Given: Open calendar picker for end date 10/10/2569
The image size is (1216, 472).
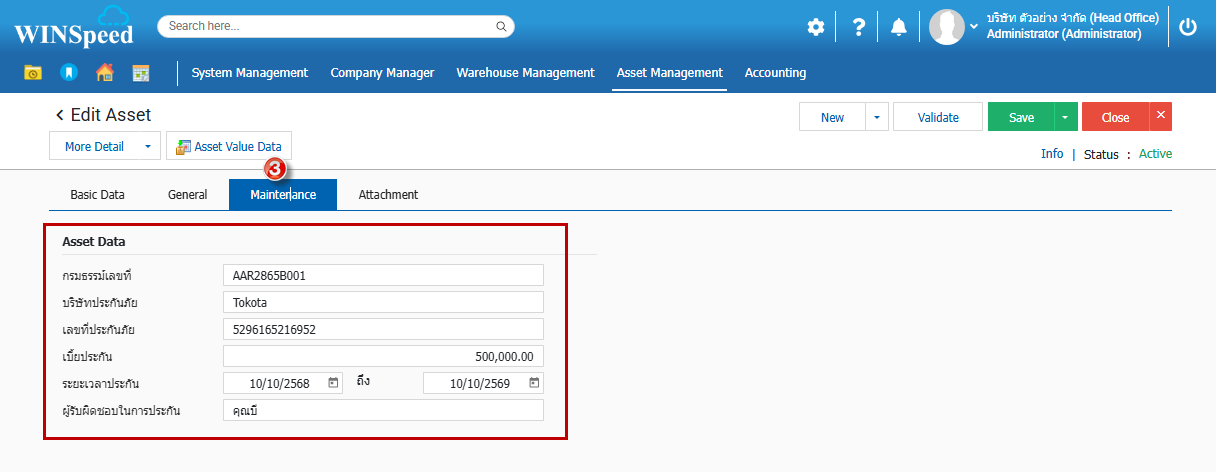Looking at the screenshot, I should pyautogui.click(x=534, y=383).
